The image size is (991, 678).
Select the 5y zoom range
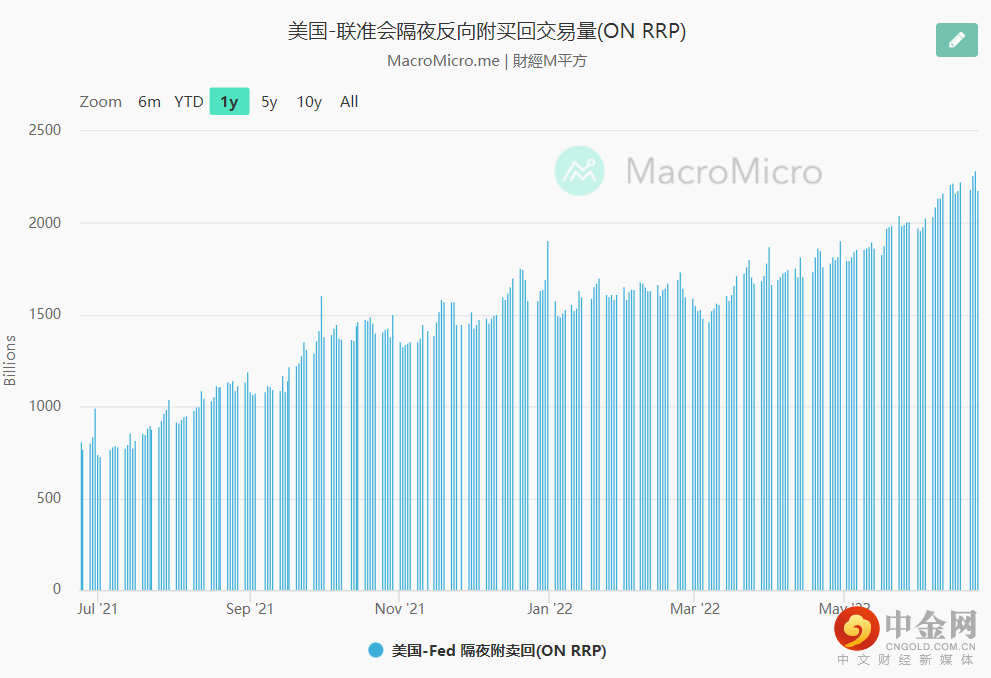[x=269, y=102]
